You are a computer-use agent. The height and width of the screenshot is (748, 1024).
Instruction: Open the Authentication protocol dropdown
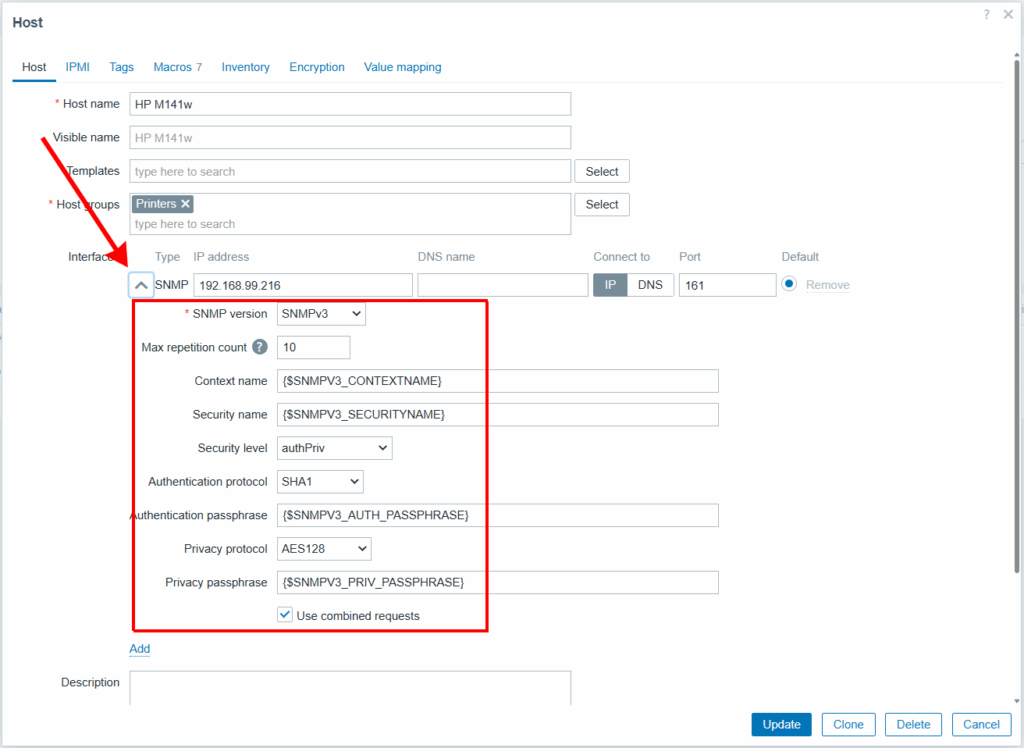tap(320, 481)
